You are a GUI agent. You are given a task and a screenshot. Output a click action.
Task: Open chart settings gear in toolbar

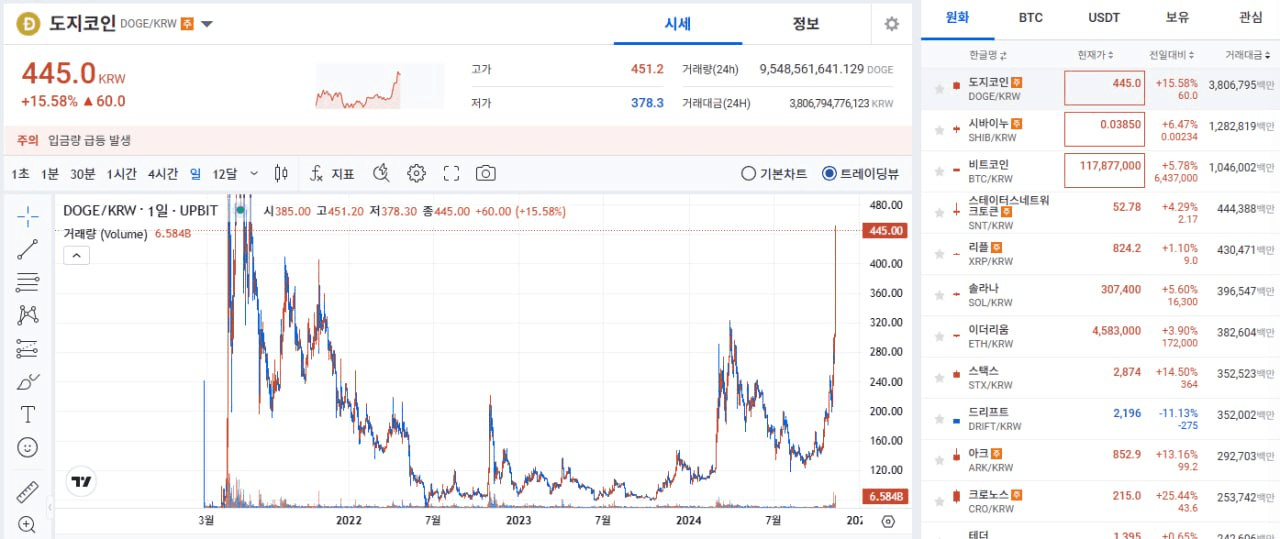417,173
